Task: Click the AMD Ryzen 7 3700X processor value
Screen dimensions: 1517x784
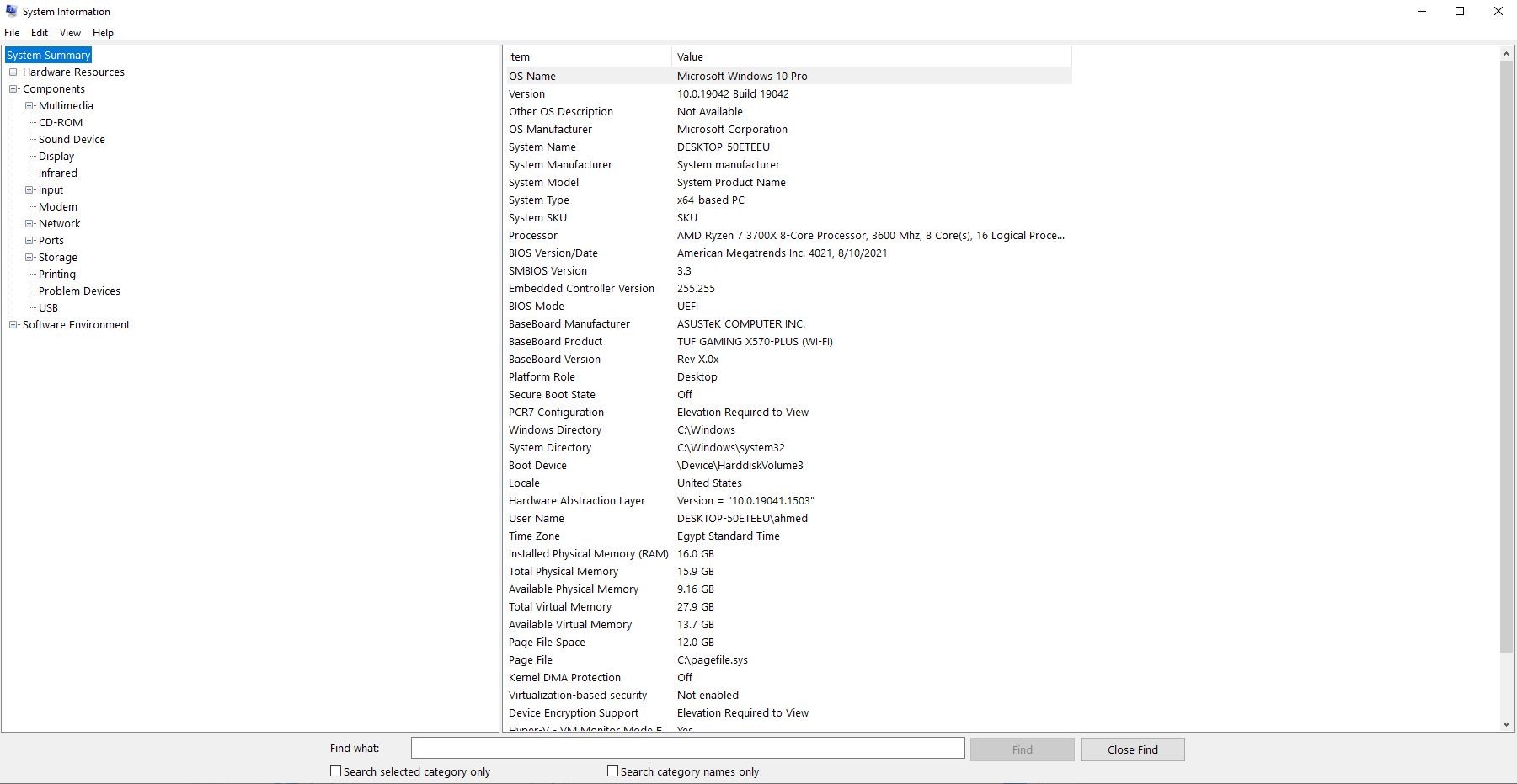Action: tap(871, 236)
